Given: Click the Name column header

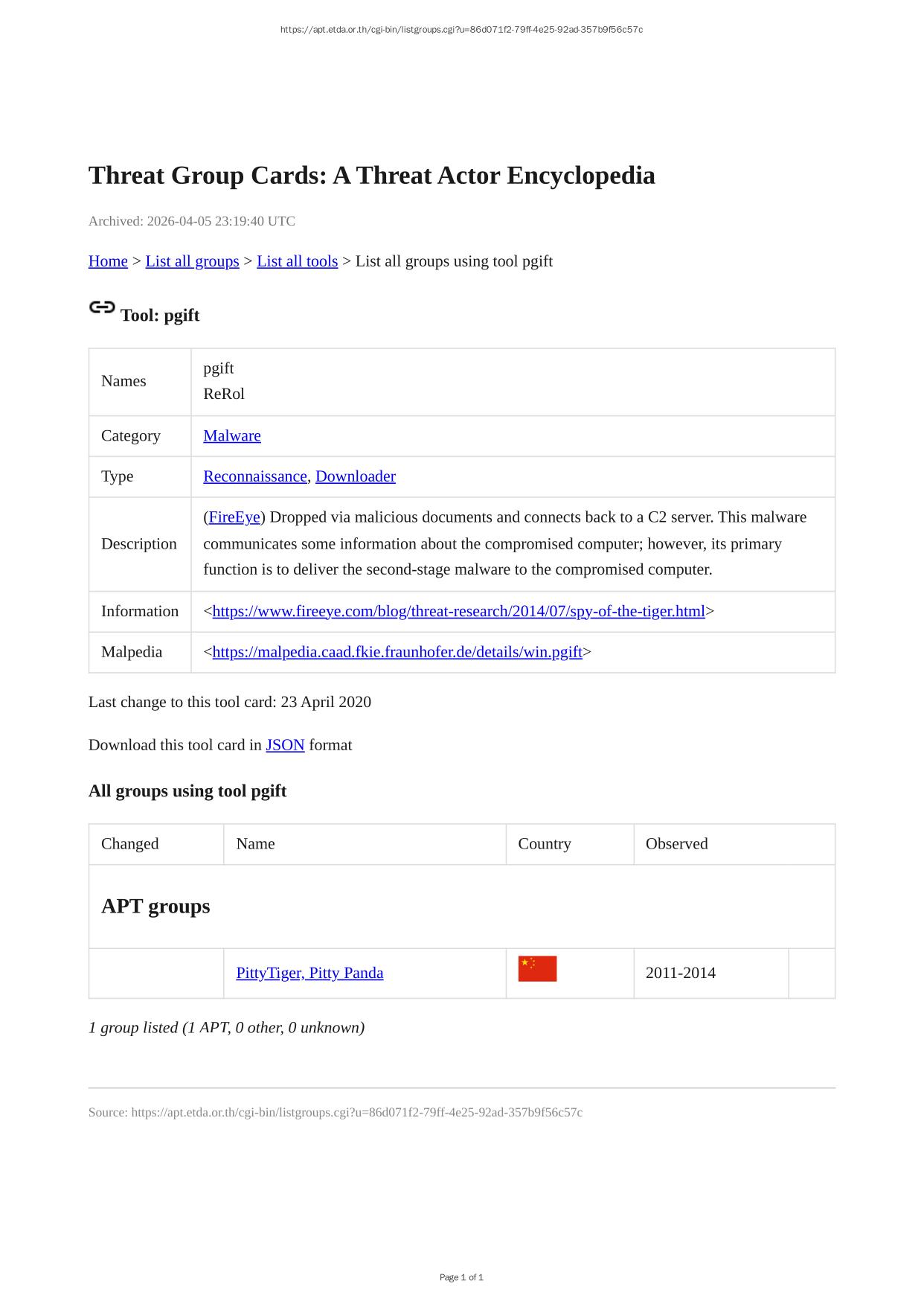Looking at the screenshot, I should pyautogui.click(x=255, y=844).
